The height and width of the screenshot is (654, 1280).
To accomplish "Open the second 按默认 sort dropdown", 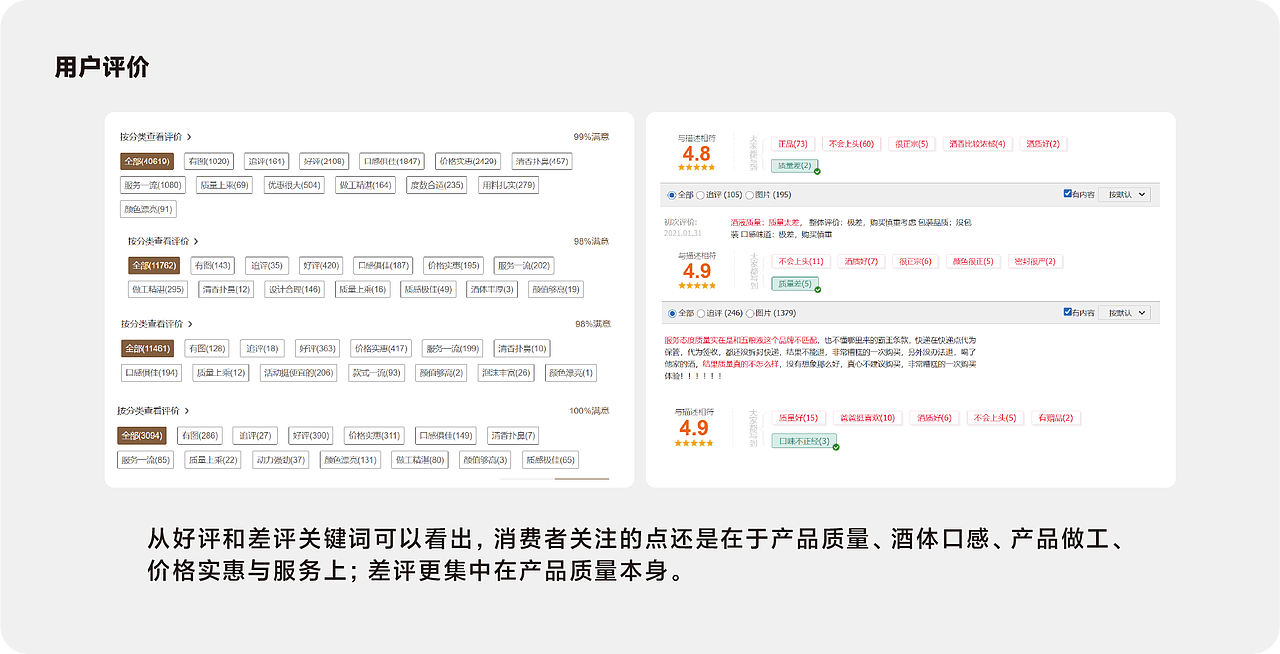I will tap(1124, 312).
